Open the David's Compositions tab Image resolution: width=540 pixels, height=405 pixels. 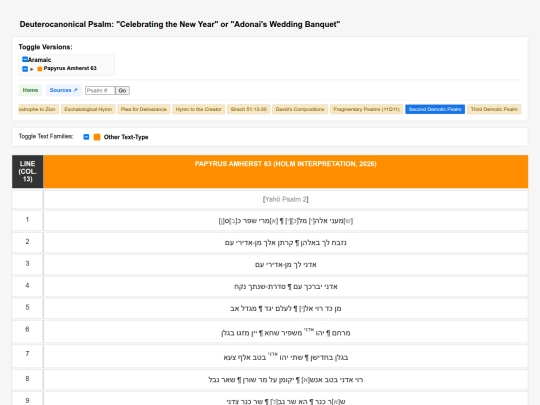click(x=300, y=109)
